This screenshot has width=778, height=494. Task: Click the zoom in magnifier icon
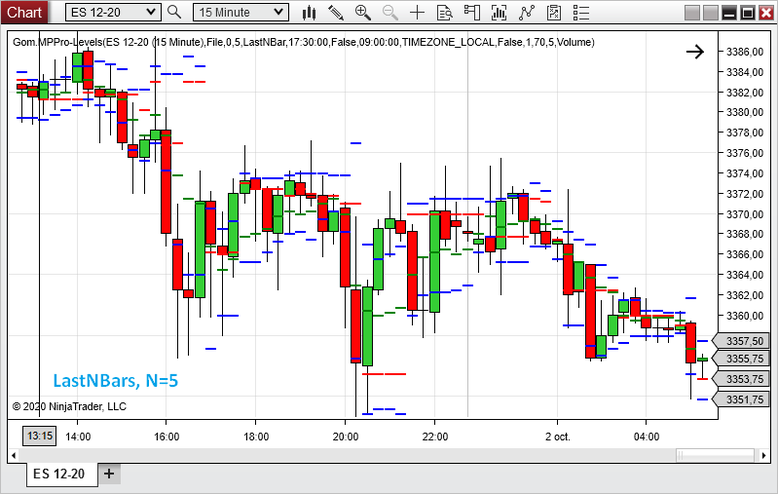[363, 12]
